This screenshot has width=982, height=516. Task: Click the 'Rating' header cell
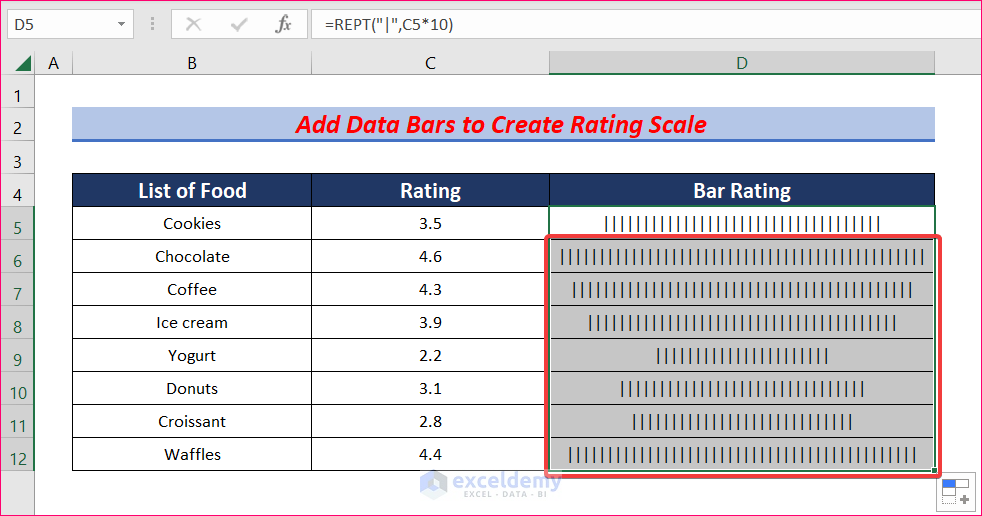pyautogui.click(x=430, y=190)
